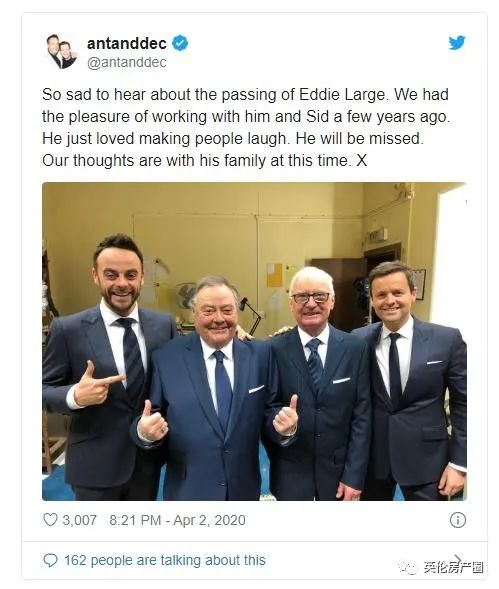
Task: Click the blue verified badge
Action: tap(180, 43)
